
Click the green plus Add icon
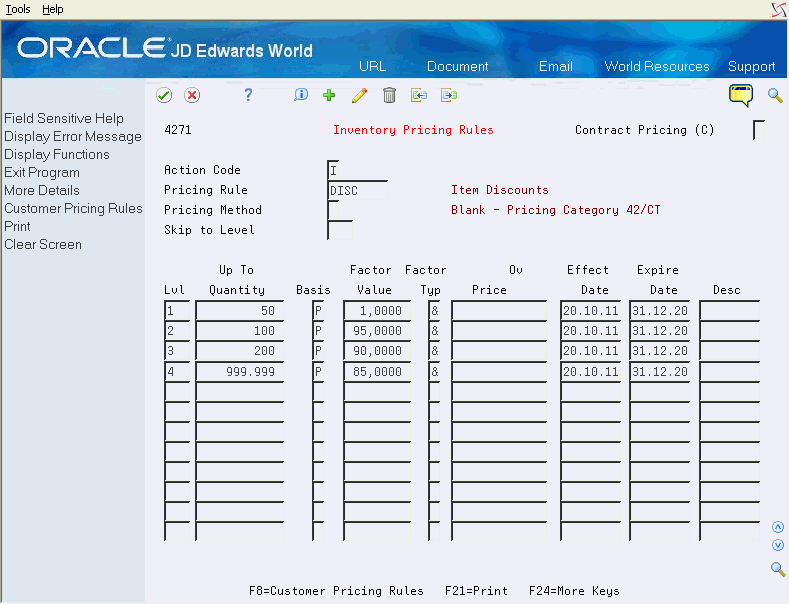point(329,95)
